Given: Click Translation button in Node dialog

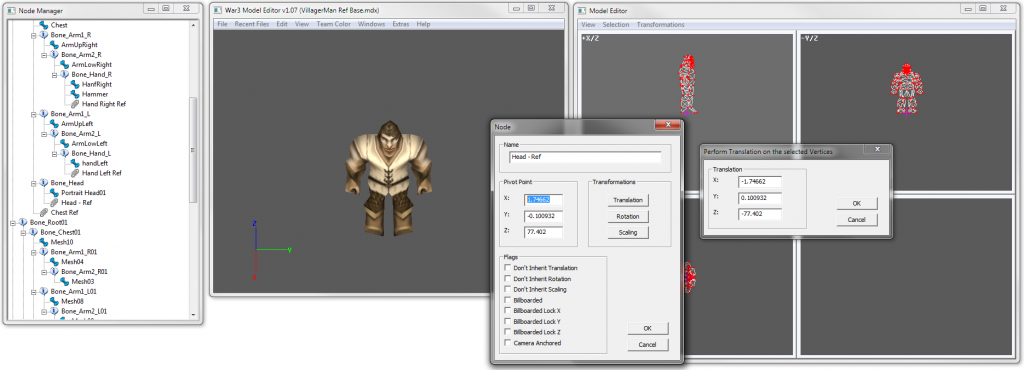Looking at the screenshot, I should 628,200.
